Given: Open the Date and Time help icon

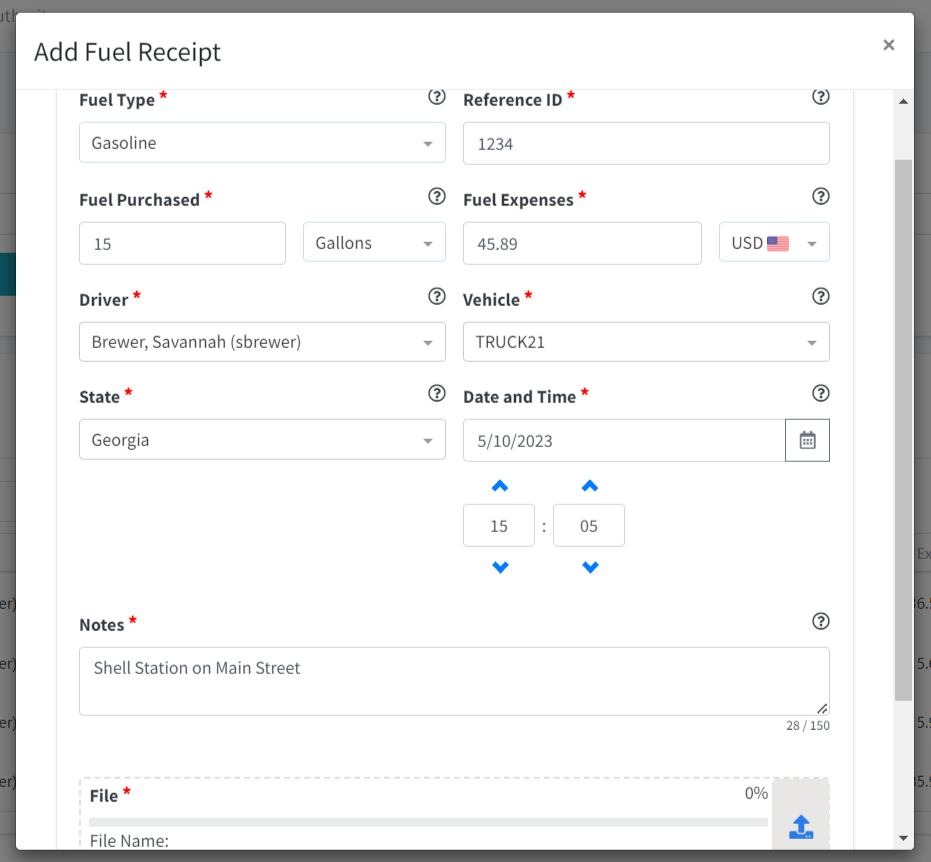Looking at the screenshot, I should click(821, 393).
